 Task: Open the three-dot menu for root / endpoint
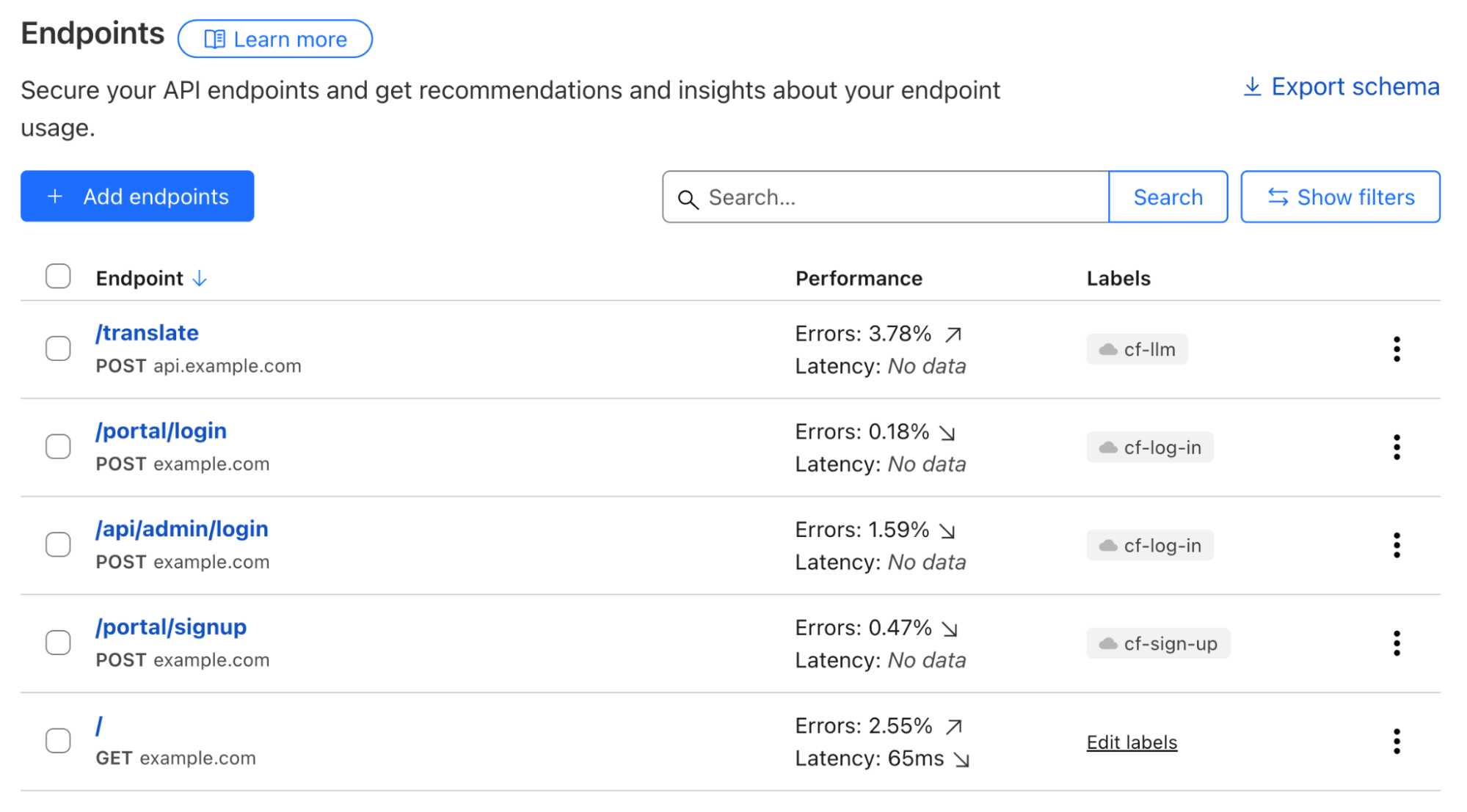click(1396, 742)
